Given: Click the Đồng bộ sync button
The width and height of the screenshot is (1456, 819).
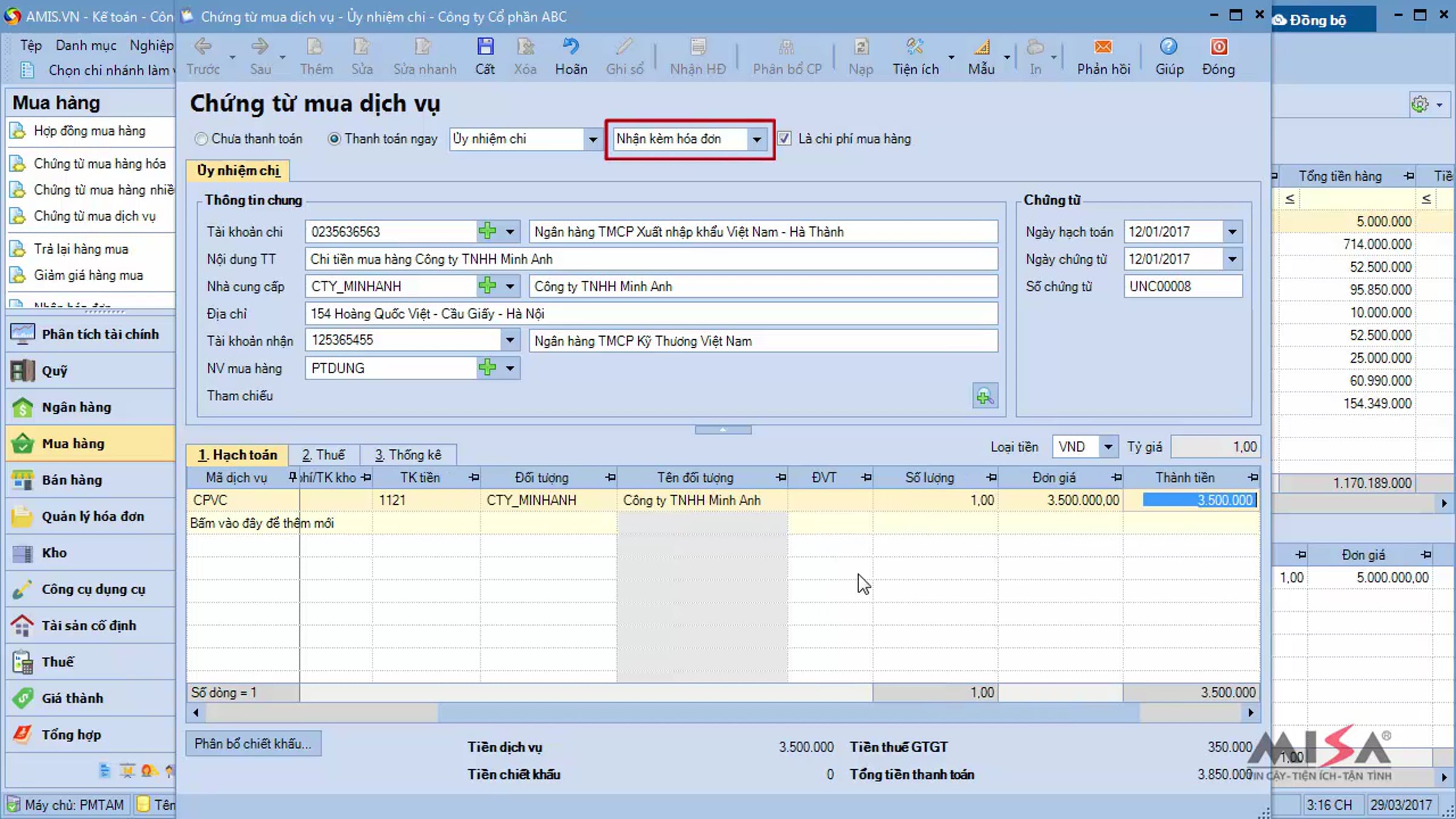Looking at the screenshot, I should pyautogui.click(x=1323, y=19).
